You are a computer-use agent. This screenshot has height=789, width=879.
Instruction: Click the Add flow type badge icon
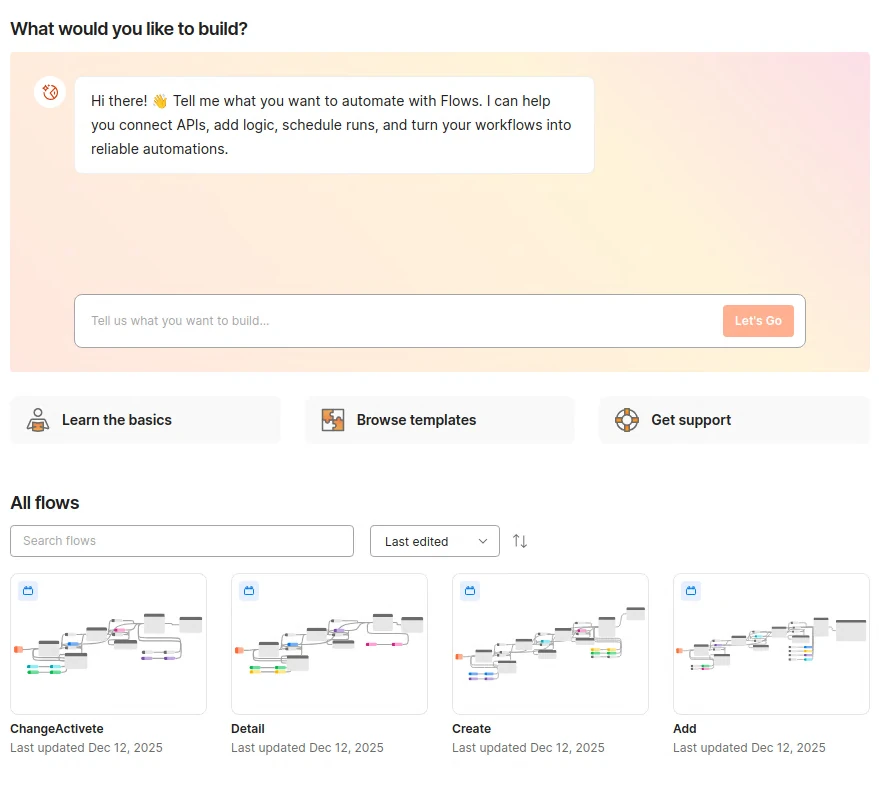pos(691,591)
